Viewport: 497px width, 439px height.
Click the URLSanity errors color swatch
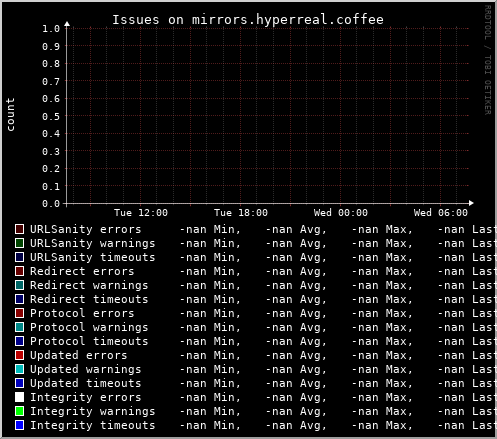click(19, 229)
